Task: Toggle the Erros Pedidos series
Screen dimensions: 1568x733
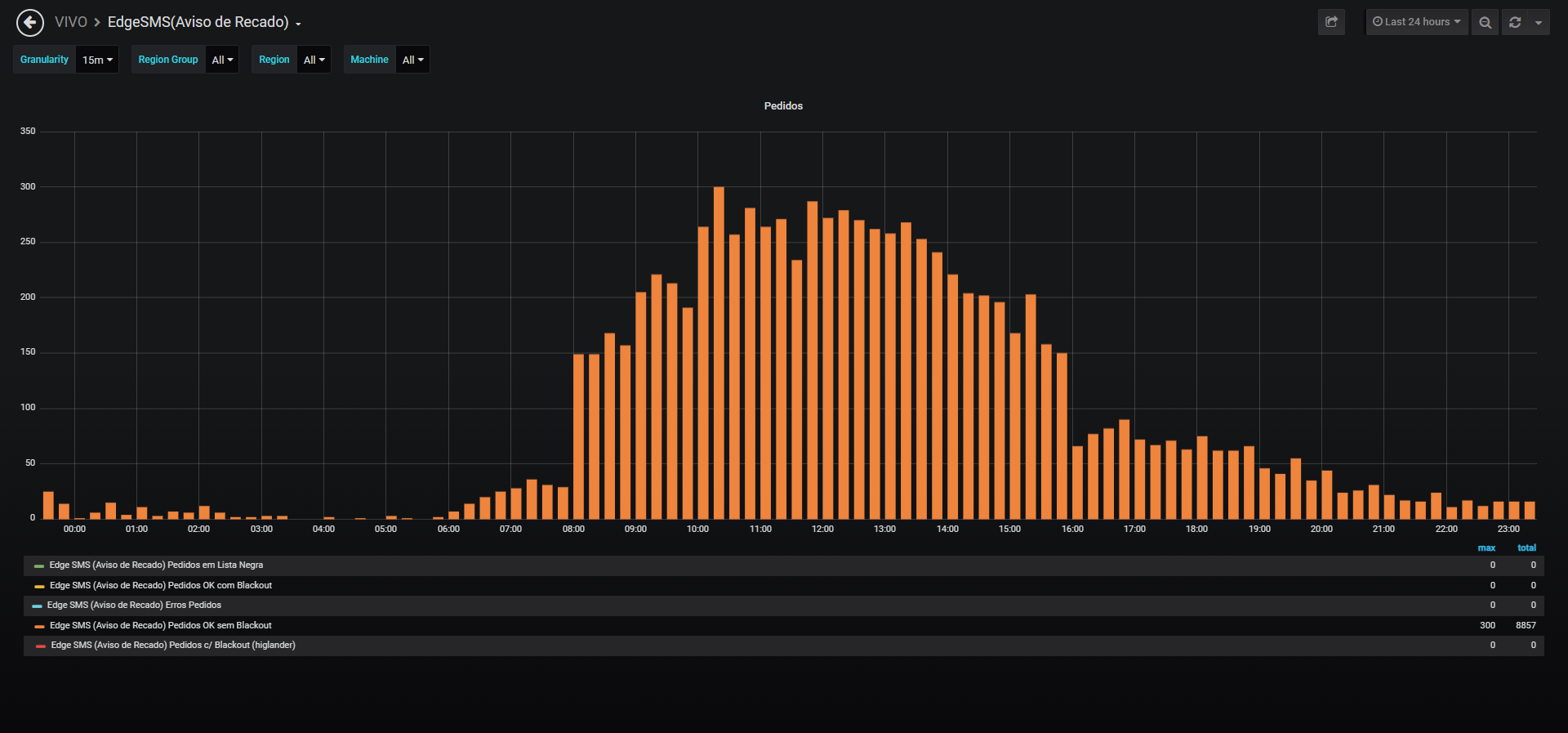Action: click(134, 605)
